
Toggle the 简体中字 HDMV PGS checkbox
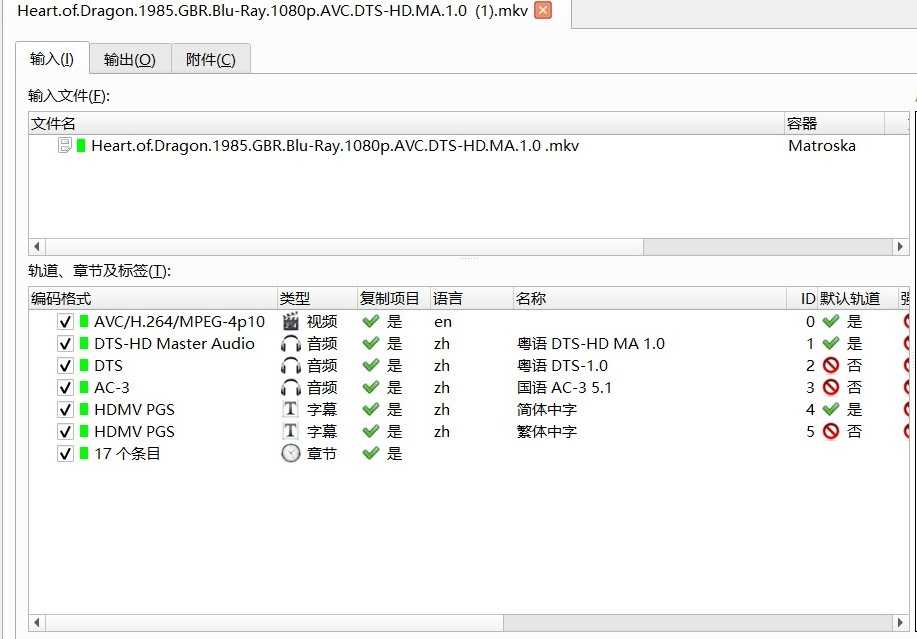[x=65, y=410]
